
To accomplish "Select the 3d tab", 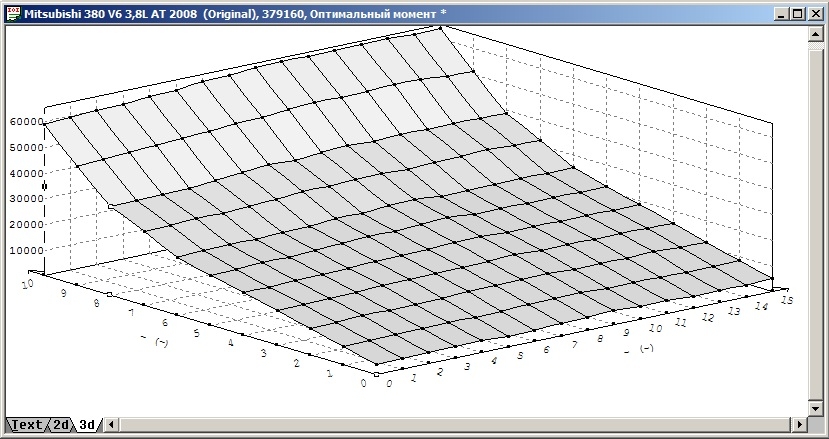I will (x=88, y=424).
